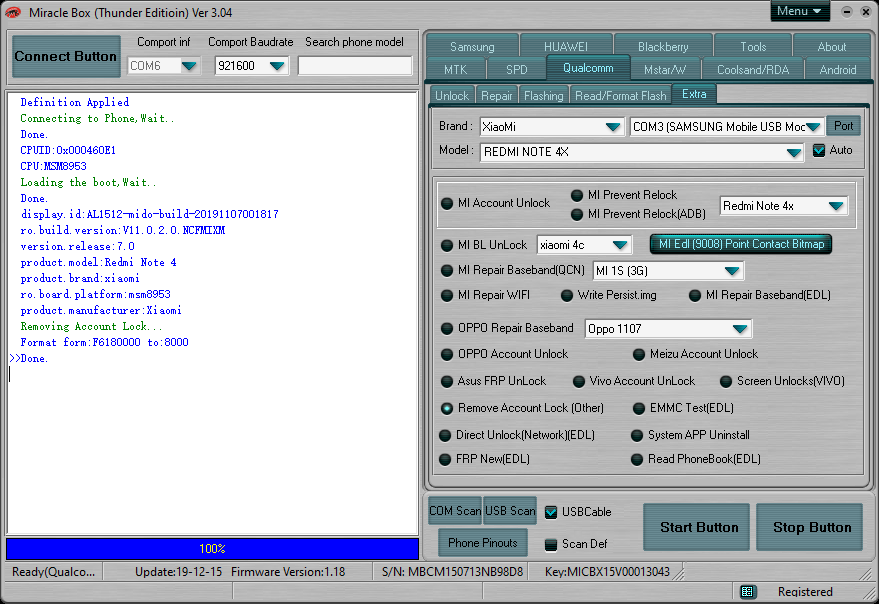Click the Start Button
Image resolution: width=879 pixels, height=604 pixels.
(698, 527)
